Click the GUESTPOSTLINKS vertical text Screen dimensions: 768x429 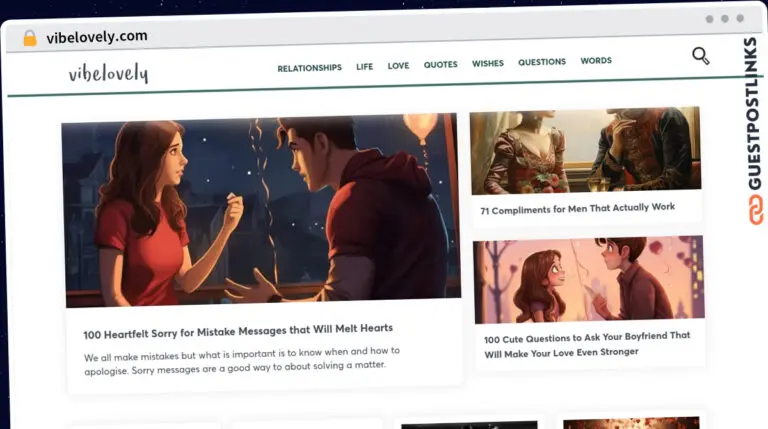coord(754,114)
